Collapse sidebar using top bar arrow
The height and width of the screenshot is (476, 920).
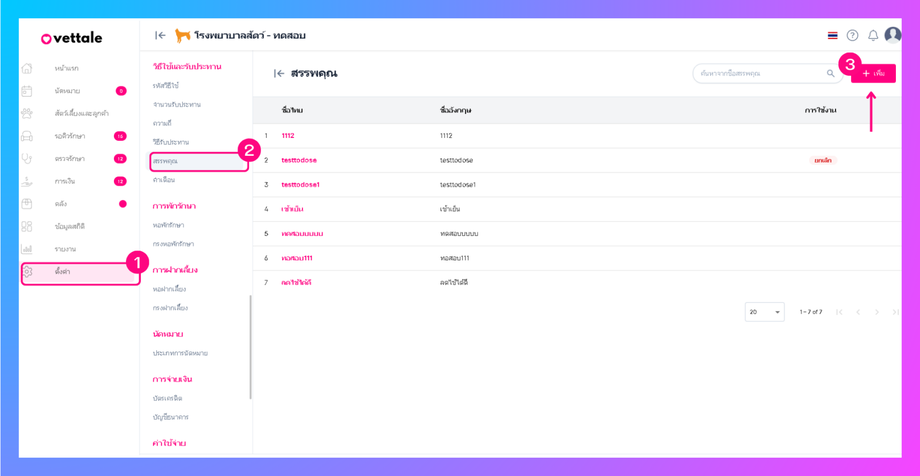160,36
